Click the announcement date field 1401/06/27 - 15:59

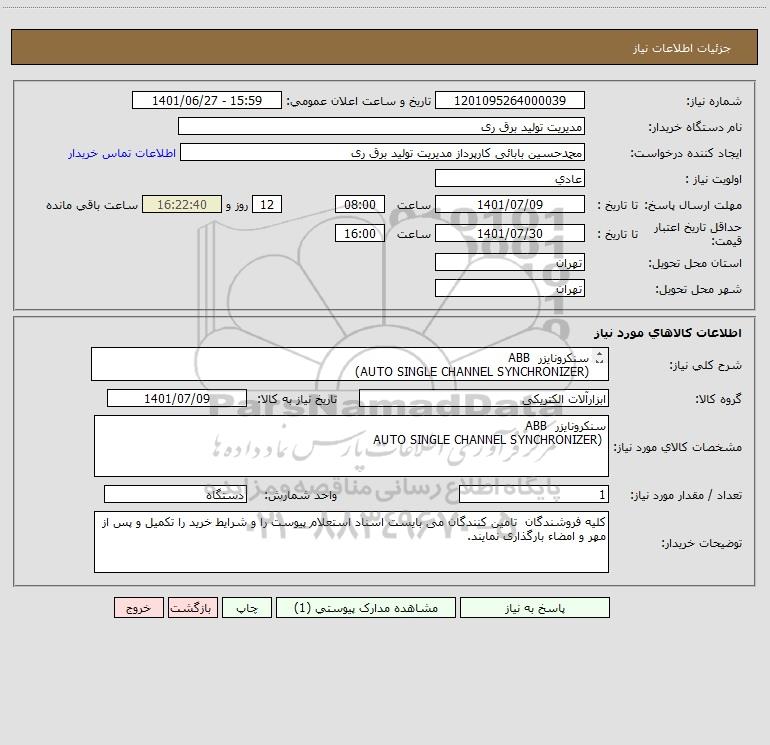(x=207, y=100)
